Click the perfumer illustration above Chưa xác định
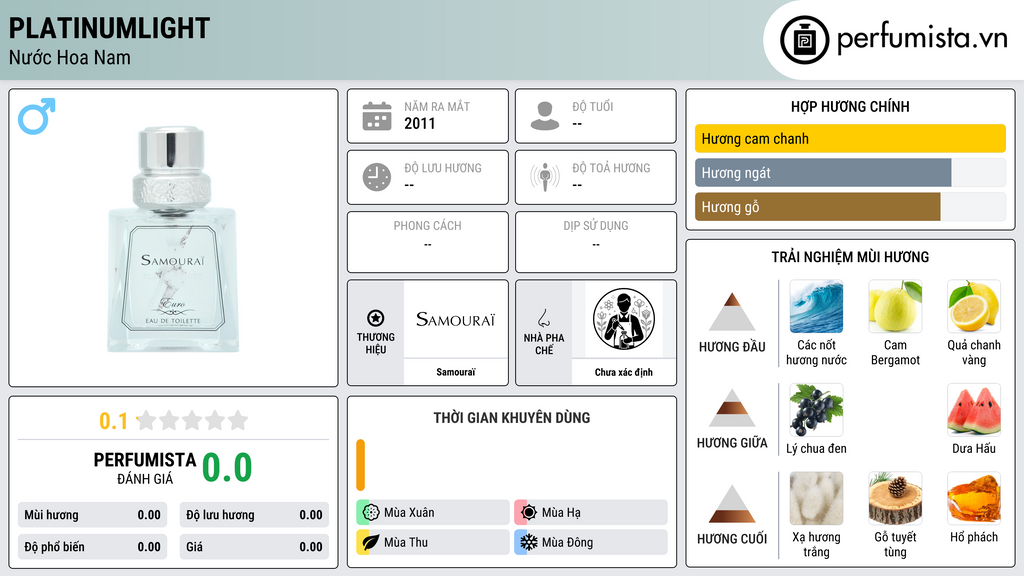This screenshot has width=1024, height=576. pyautogui.click(x=624, y=319)
